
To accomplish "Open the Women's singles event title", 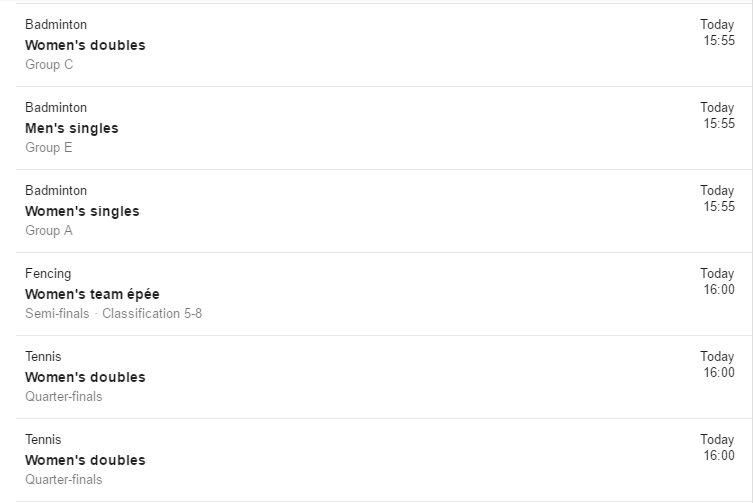I will (82, 211).
